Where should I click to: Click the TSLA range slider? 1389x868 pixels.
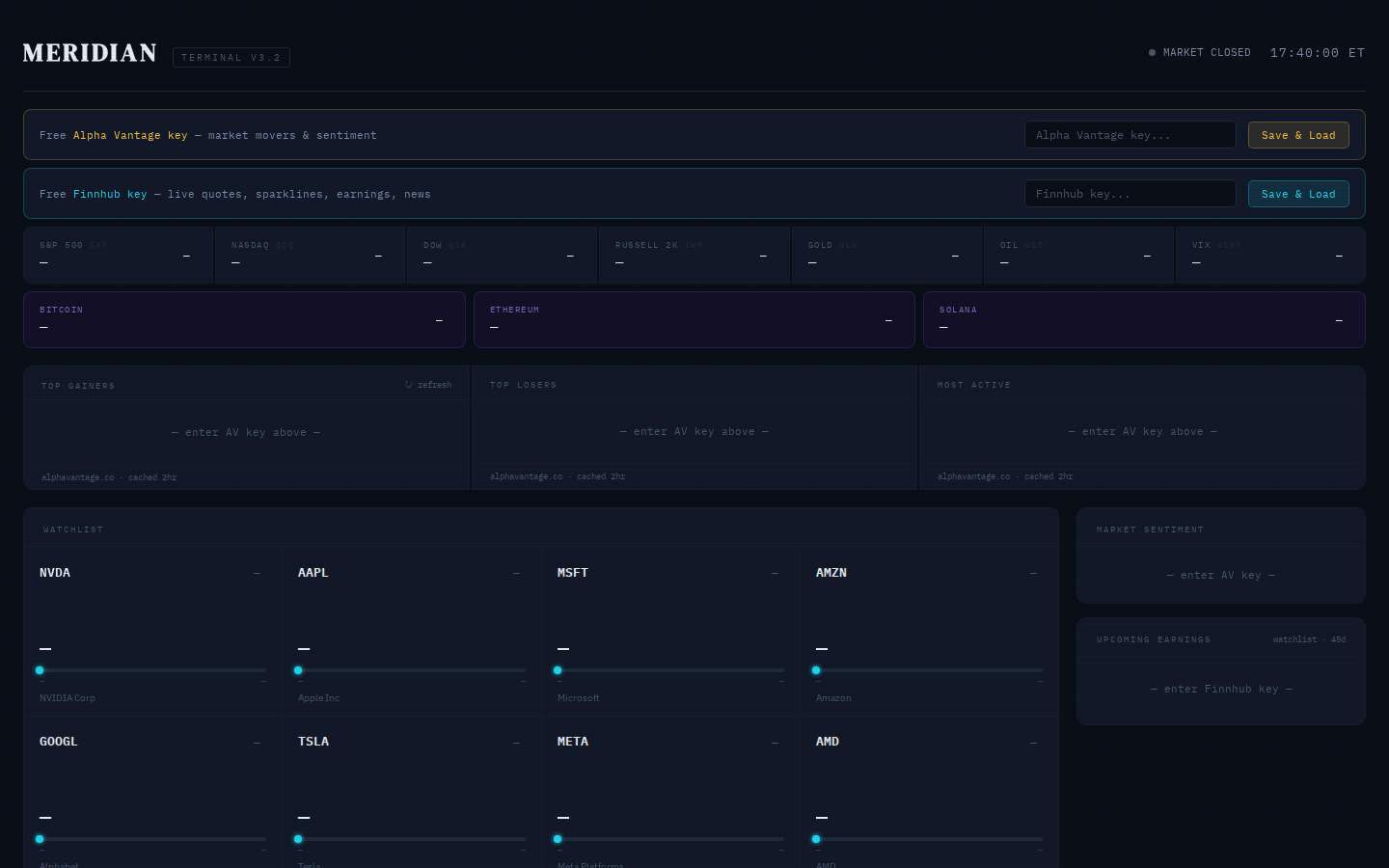pos(412,839)
